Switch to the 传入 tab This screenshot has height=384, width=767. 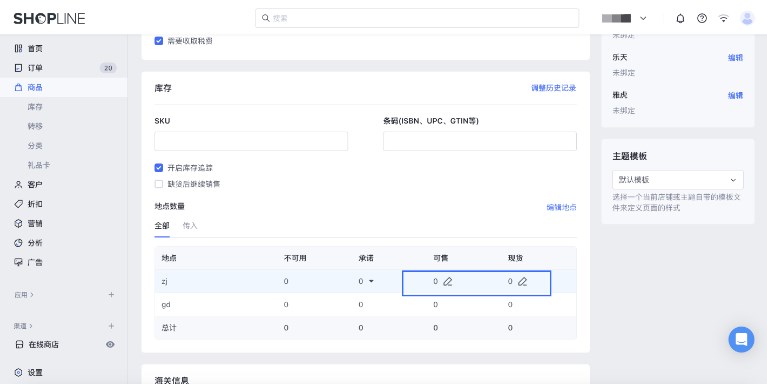pos(190,226)
